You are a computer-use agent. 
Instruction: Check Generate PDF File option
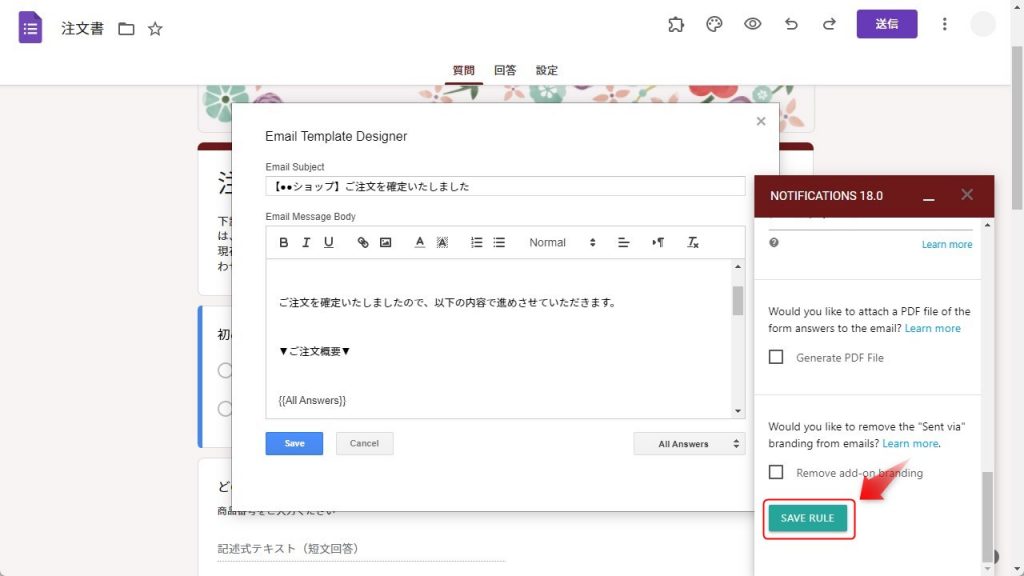pyautogui.click(x=776, y=357)
